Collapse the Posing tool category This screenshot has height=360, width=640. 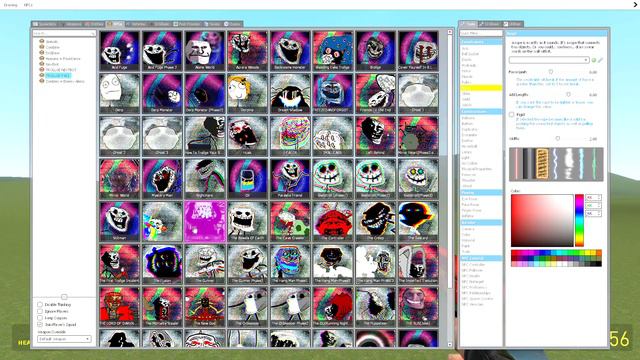(481, 192)
